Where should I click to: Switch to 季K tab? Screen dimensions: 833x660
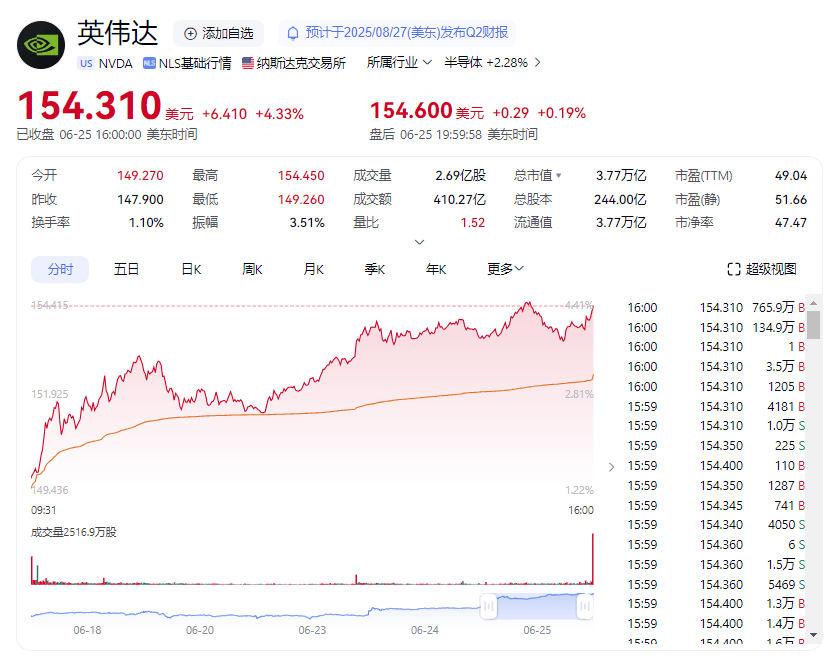[x=375, y=269]
